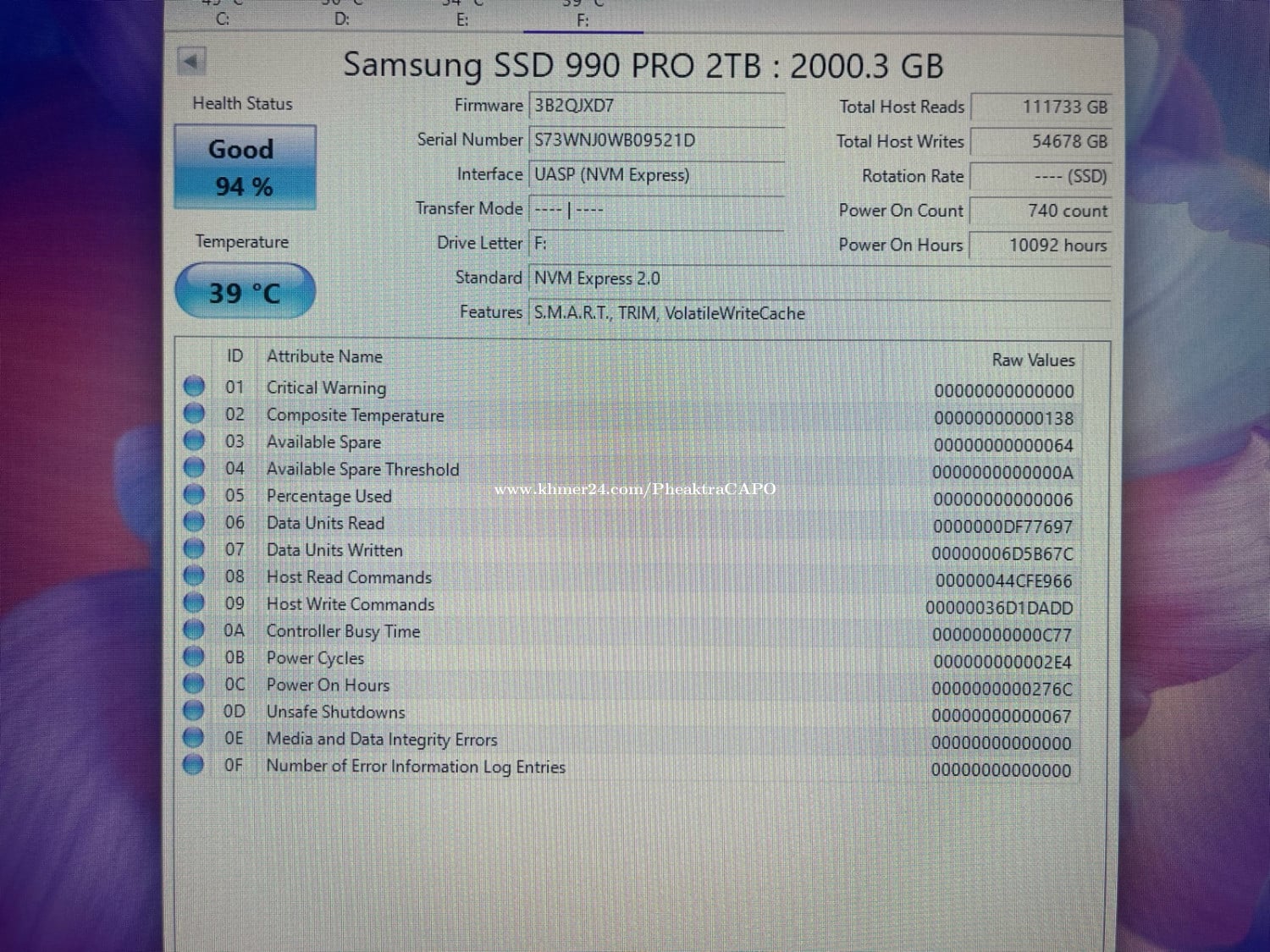This screenshot has width=1270, height=952.
Task: Click the Unsafe Shutdowns status circle
Action: [x=194, y=711]
